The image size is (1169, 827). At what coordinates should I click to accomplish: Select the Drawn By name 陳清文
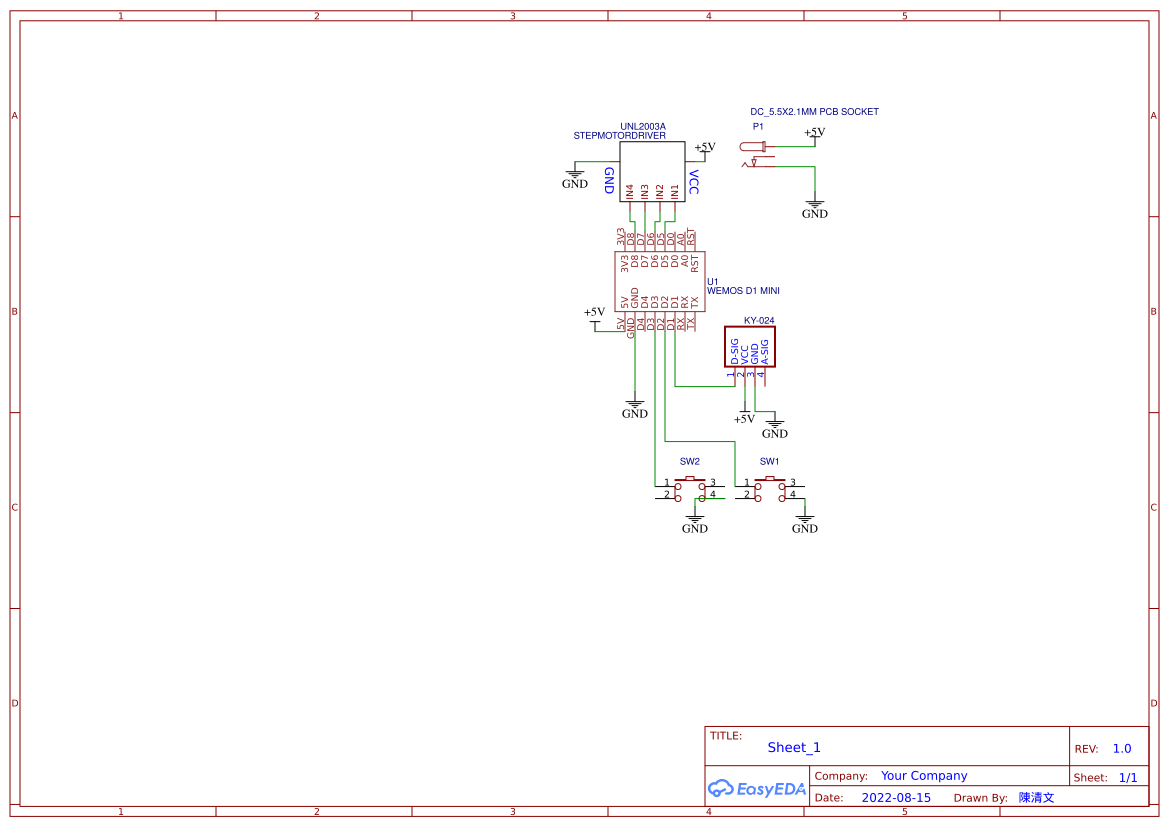1036,797
